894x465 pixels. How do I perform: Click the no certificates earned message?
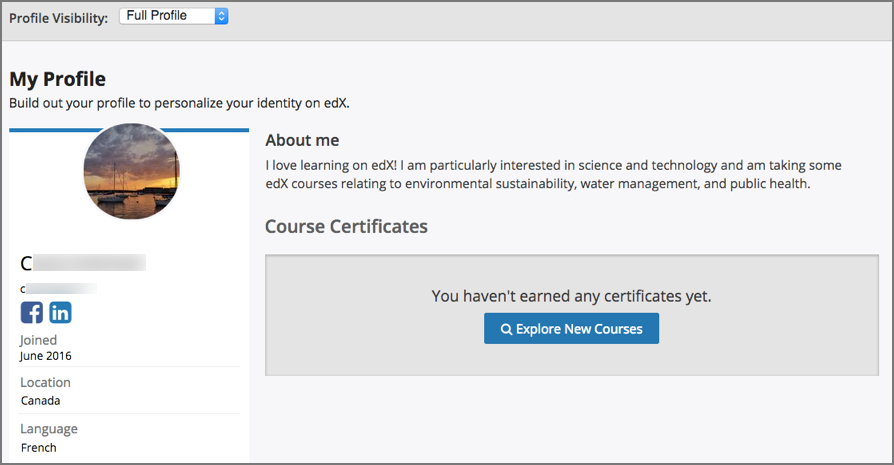pyautogui.click(x=571, y=296)
